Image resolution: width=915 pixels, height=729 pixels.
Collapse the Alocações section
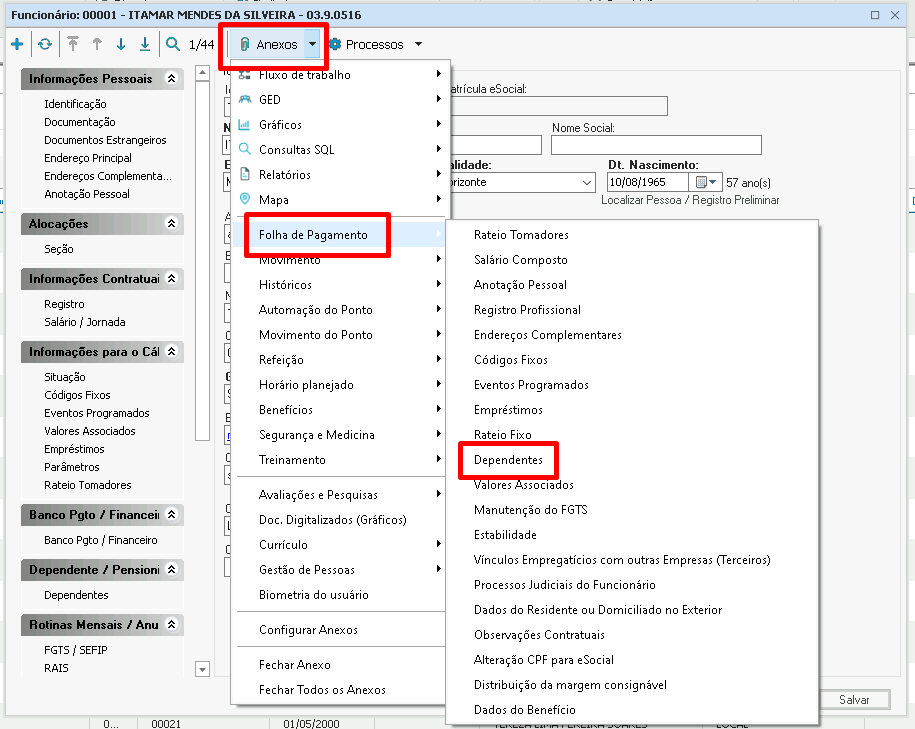[172, 224]
